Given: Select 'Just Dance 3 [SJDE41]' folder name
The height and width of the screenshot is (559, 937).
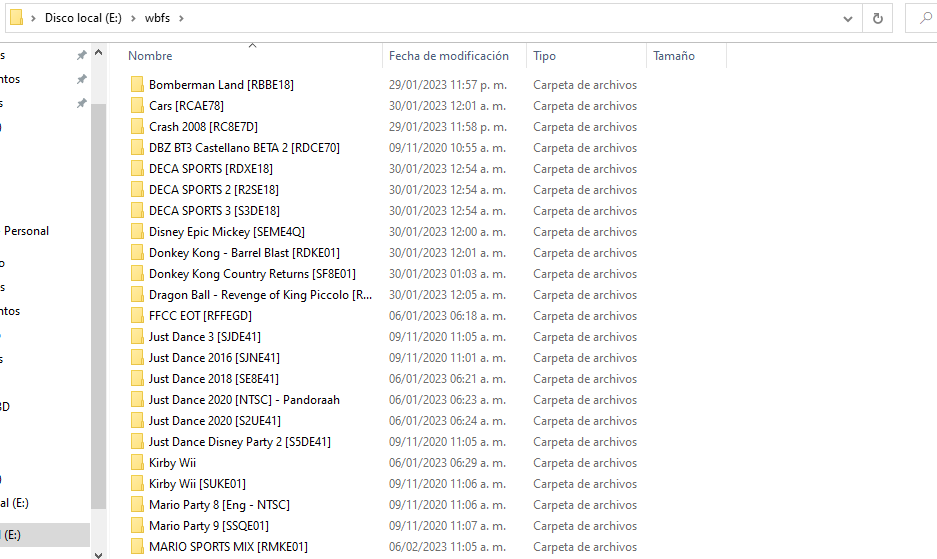Looking at the screenshot, I should click(x=204, y=337).
